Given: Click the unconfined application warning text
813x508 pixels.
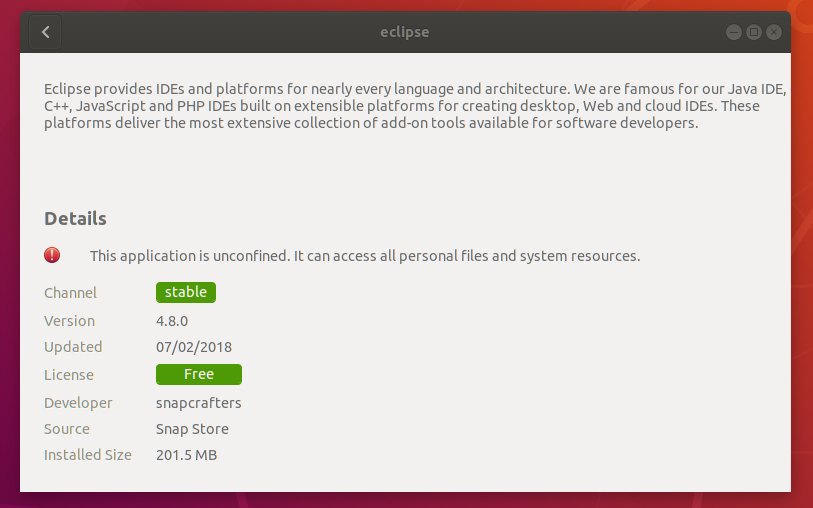Looking at the screenshot, I should [364, 256].
